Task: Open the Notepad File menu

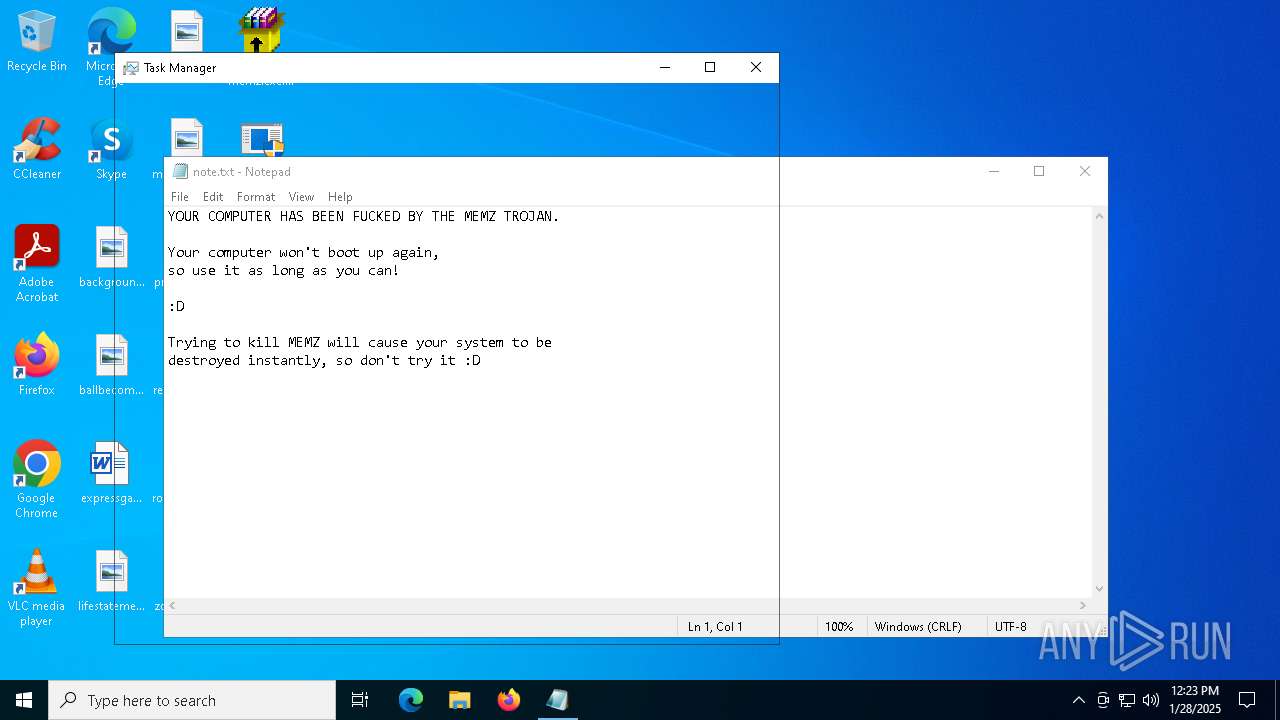Action: [180, 197]
